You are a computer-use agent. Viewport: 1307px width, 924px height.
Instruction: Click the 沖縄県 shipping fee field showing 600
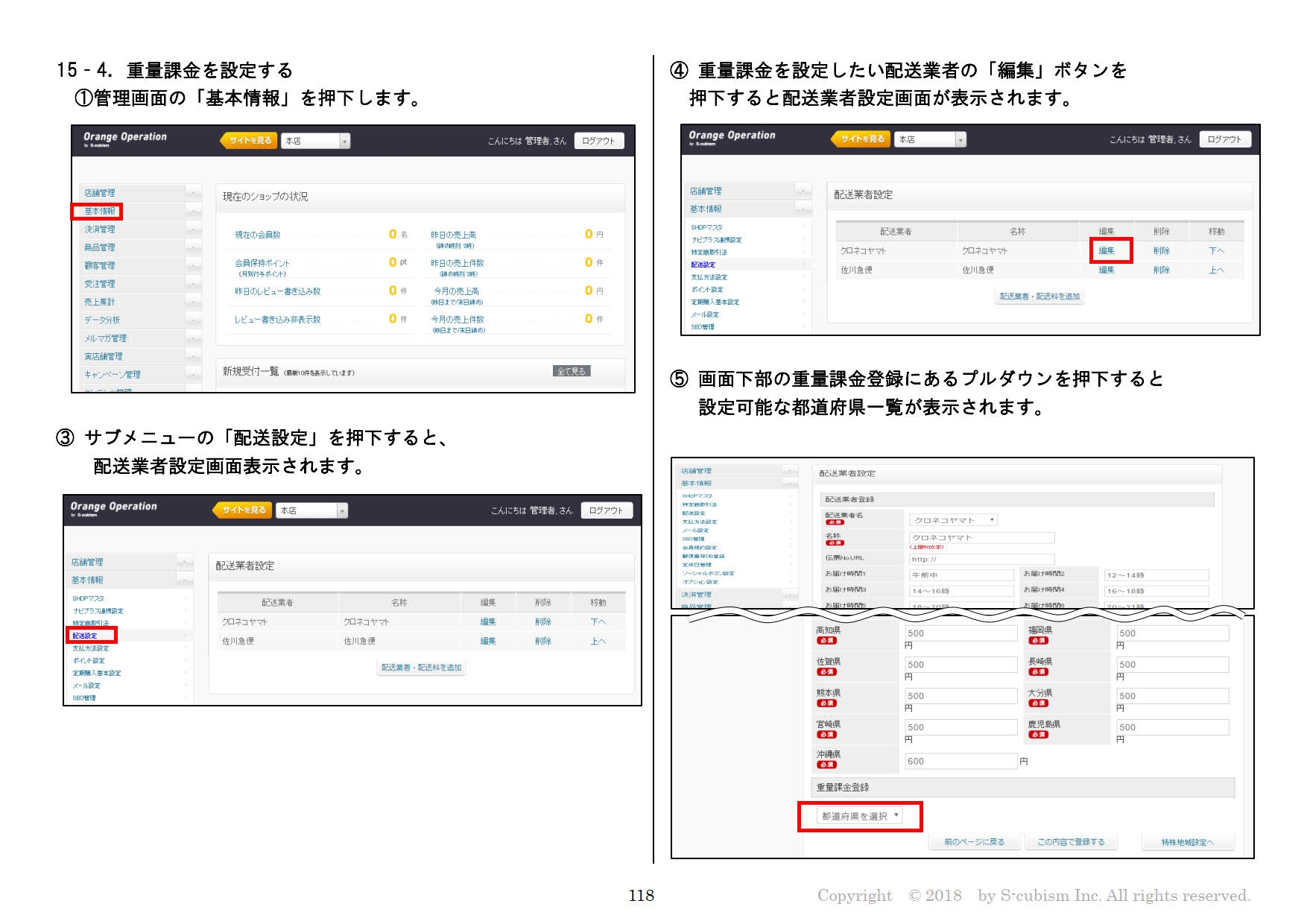click(959, 762)
